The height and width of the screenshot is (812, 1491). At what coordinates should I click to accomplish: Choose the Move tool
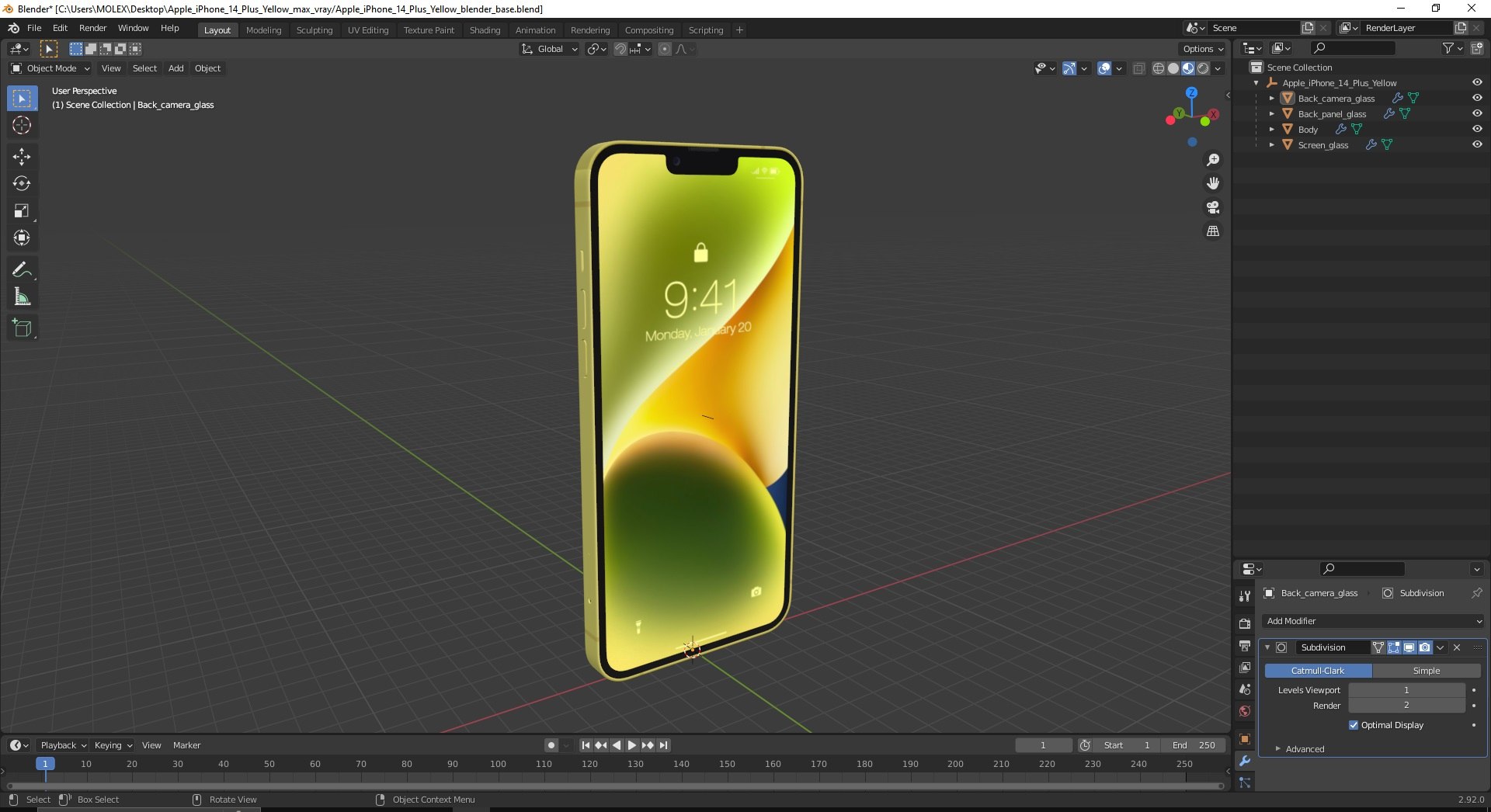pyautogui.click(x=22, y=157)
